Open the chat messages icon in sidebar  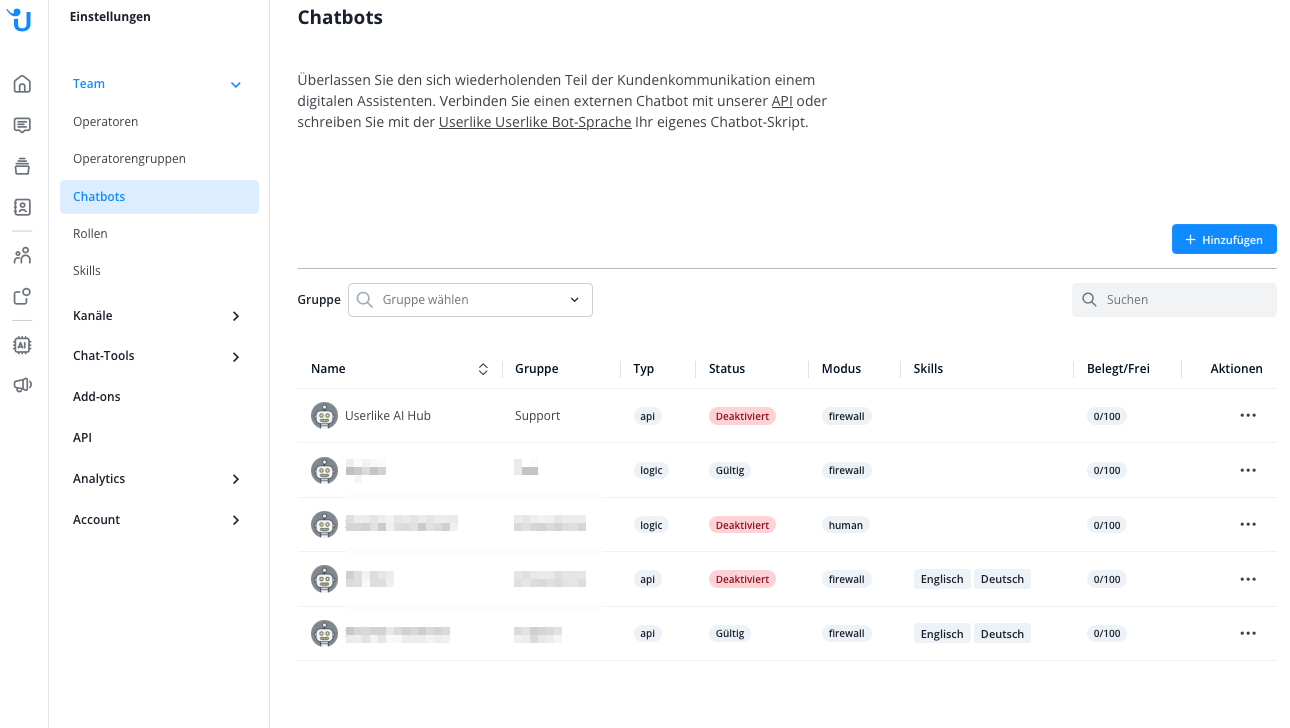click(x=22, y=125)
